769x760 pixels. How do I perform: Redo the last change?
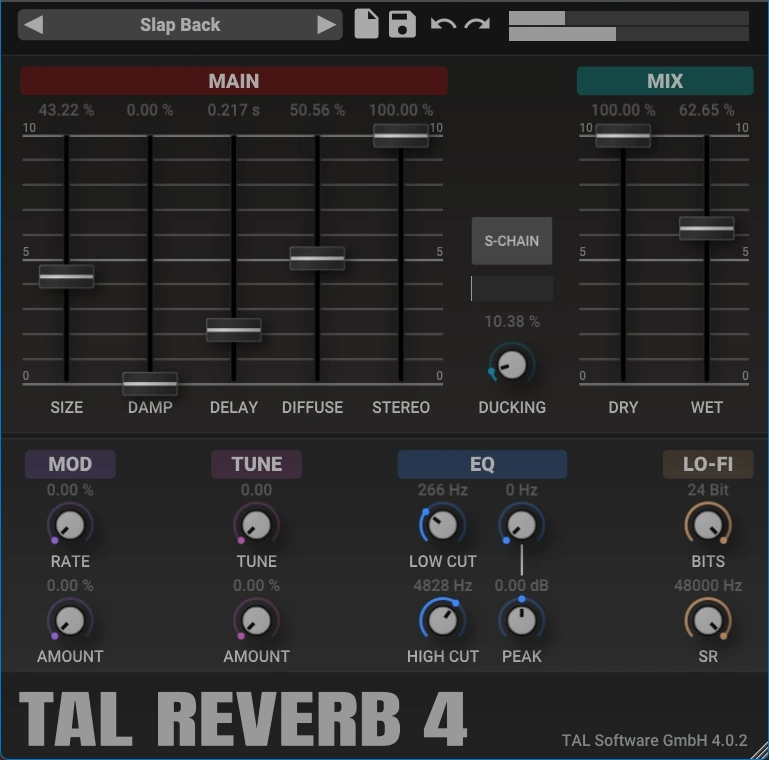(478, 24)
